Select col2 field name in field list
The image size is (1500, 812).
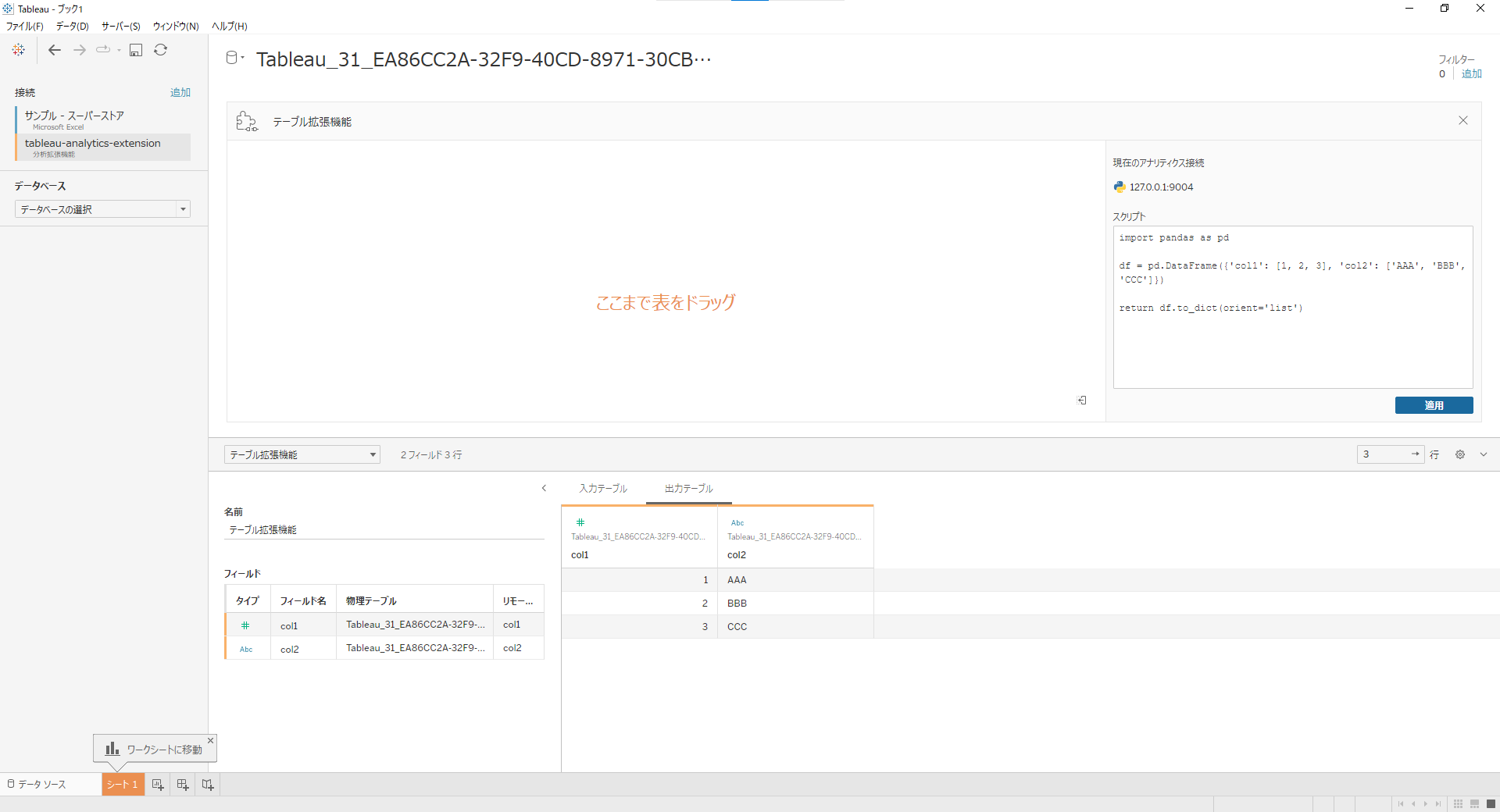[x=290, y=650]
